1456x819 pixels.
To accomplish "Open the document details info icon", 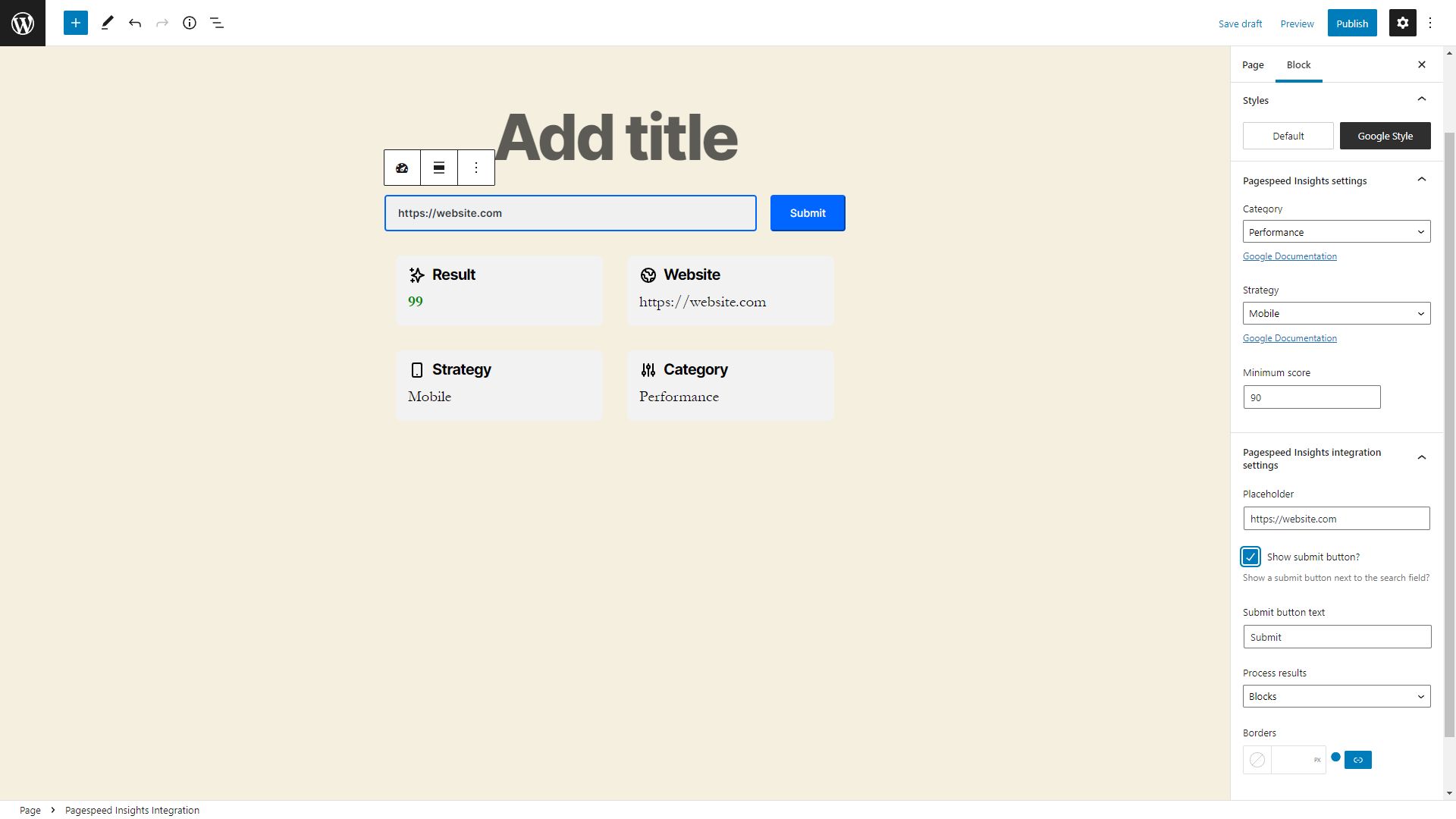I will (x=190, y=23).
